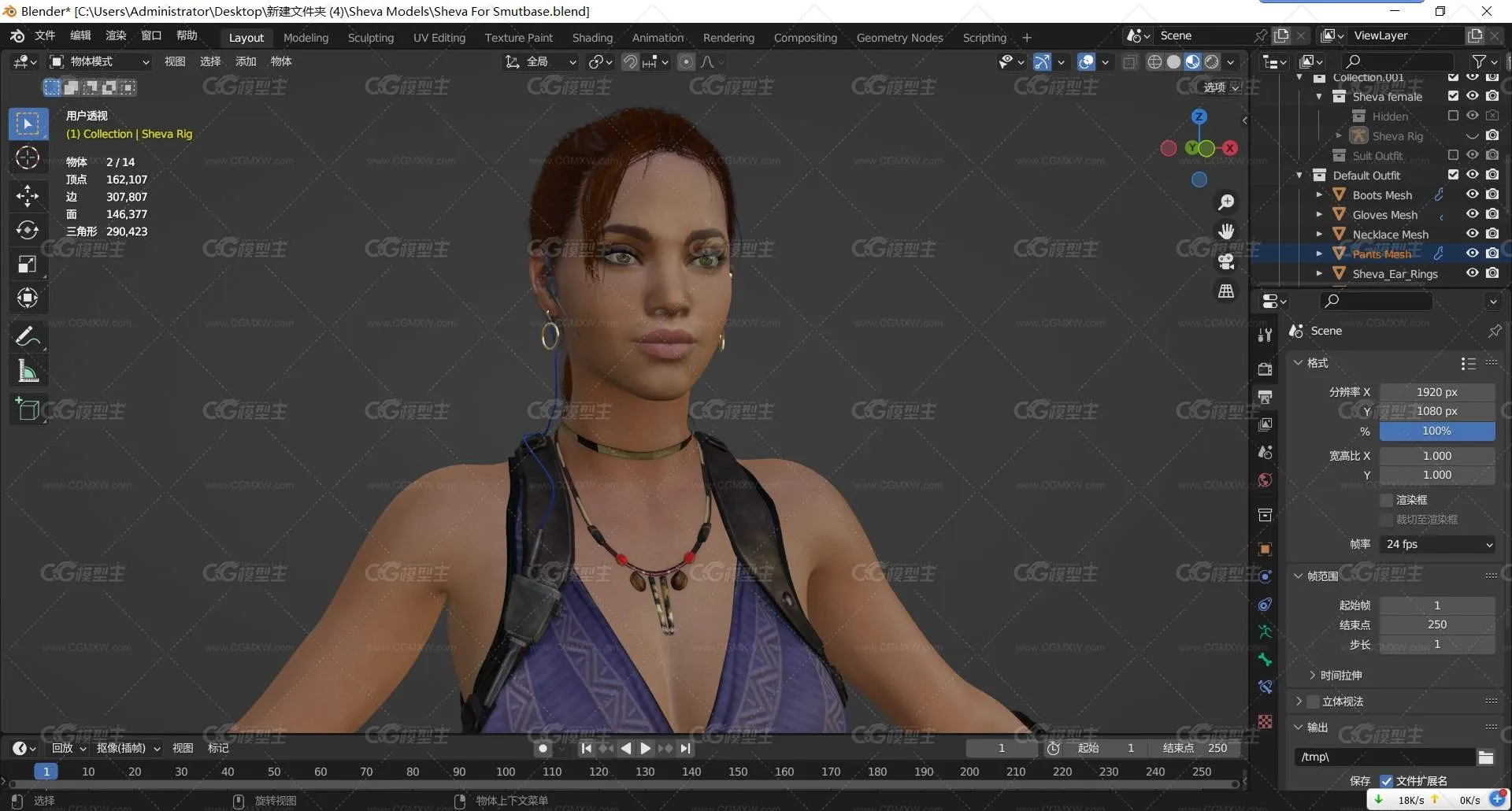Collapse the 格式 panel
1512x811 pixels.
click(x=1299, y=363)
